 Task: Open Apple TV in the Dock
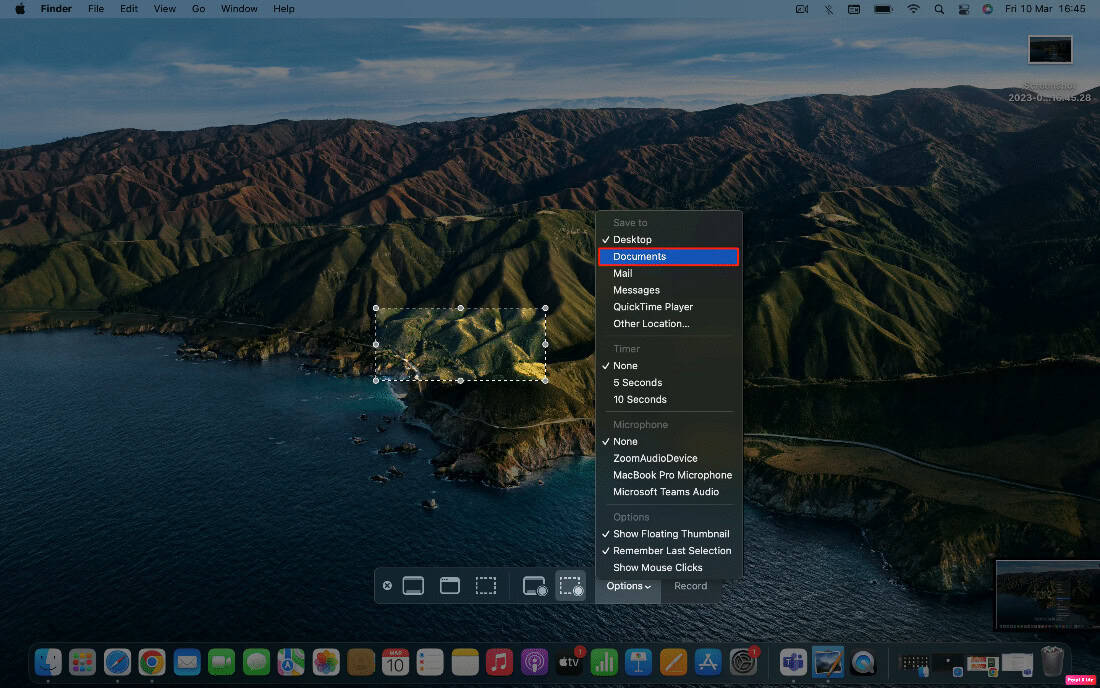[569, 661]
